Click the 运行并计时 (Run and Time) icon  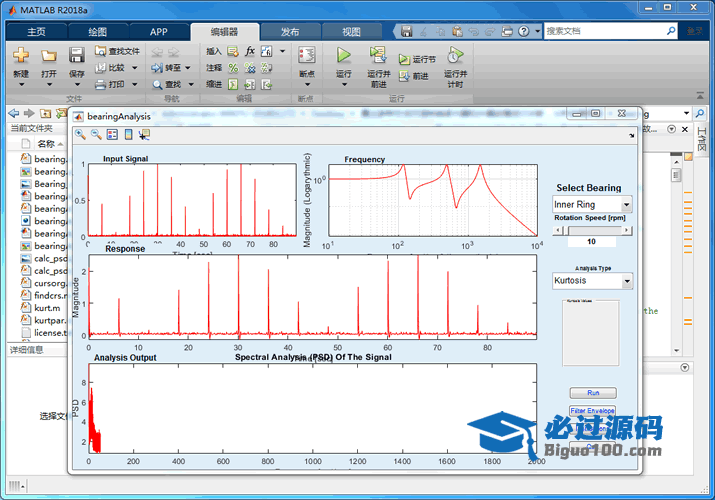[455, 55]
